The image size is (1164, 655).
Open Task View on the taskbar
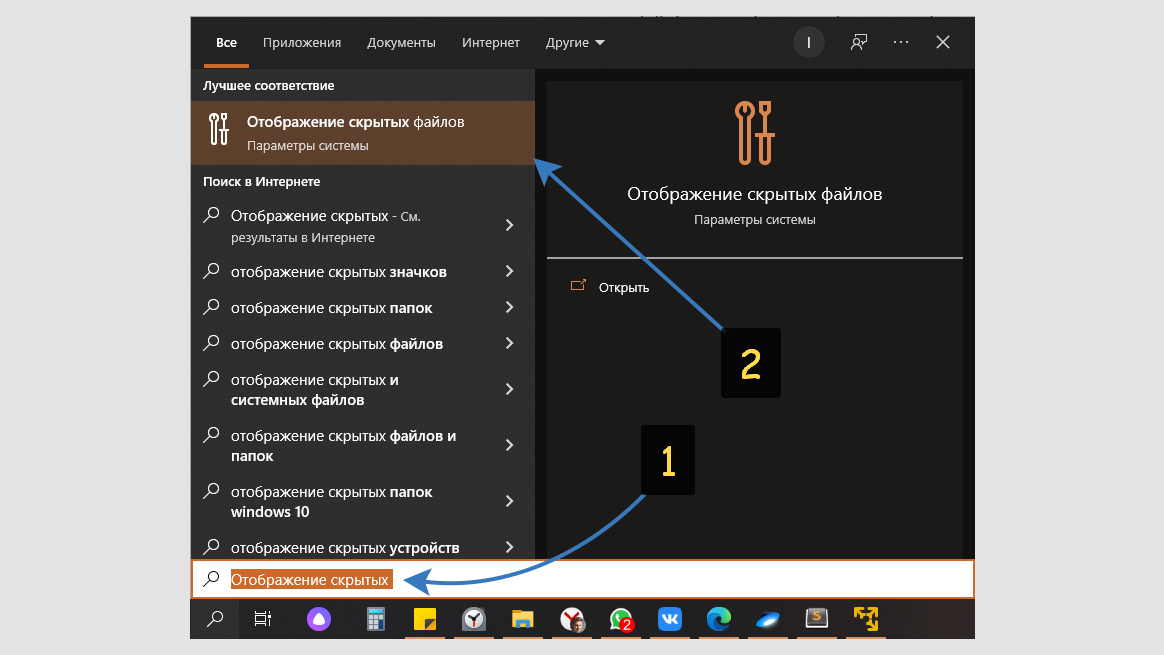(x=263, y=619)
